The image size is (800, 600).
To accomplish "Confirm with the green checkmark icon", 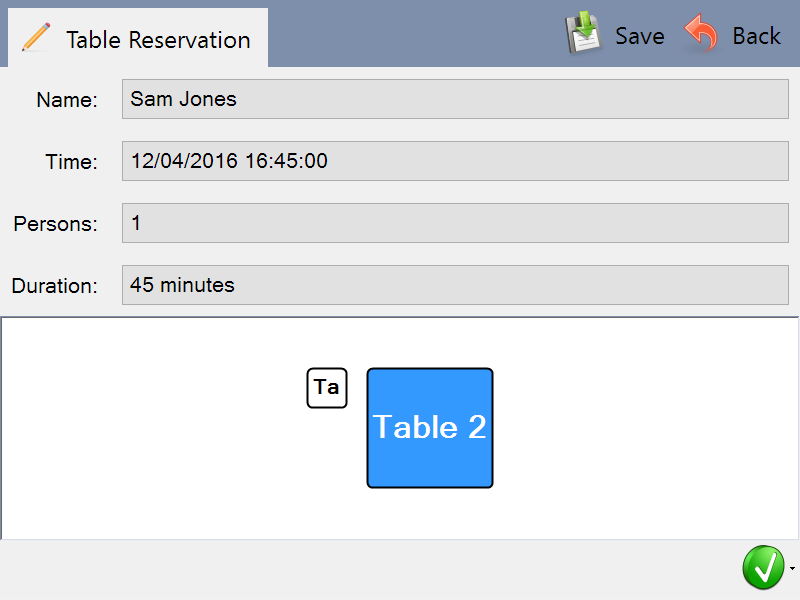I will click(762, 567).
